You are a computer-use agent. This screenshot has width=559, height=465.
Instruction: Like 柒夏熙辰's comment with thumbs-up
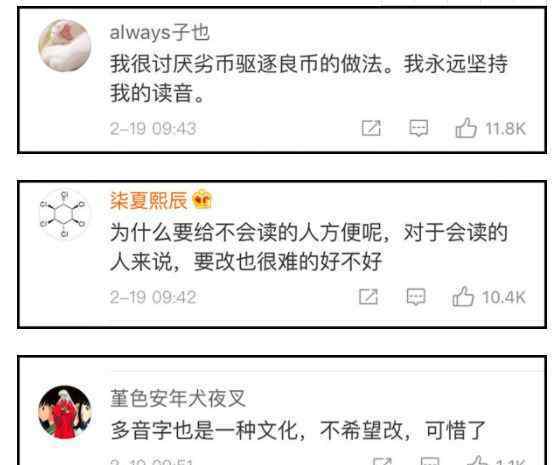click(x=463, y=296)
